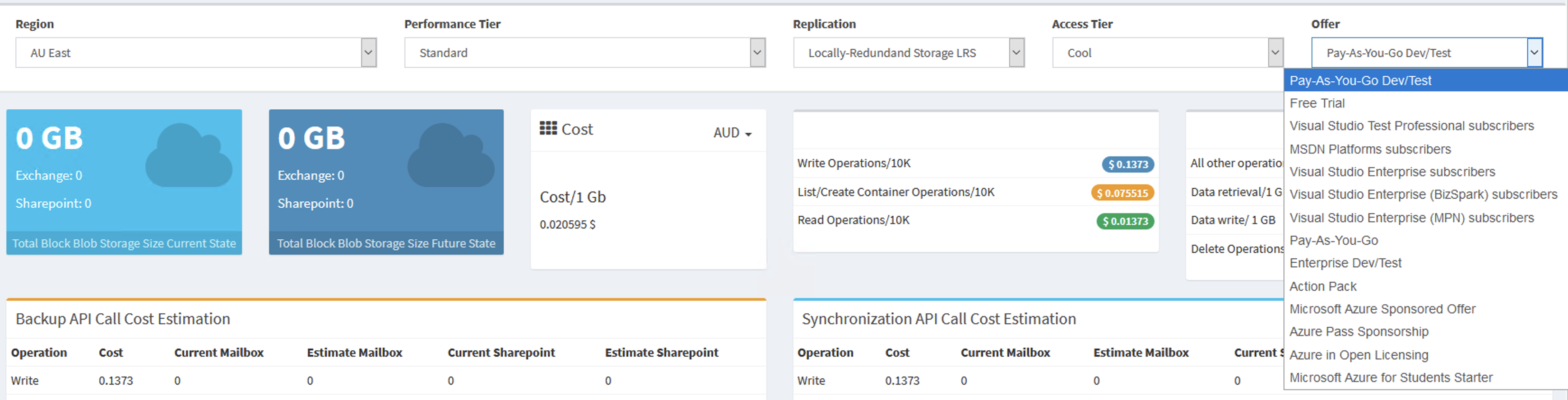Image resolution: width=1568 pixels, height=400 pixels.
Task: Pick Enterprise Dev/Test from offer list
Action: pos(1345,263)
